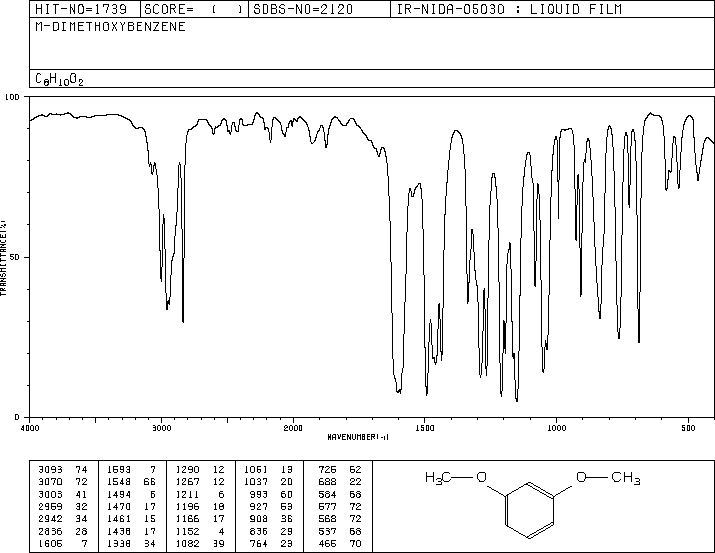
Task: Click the 2000 wavenumber axis label
Action: pos(293,428)
